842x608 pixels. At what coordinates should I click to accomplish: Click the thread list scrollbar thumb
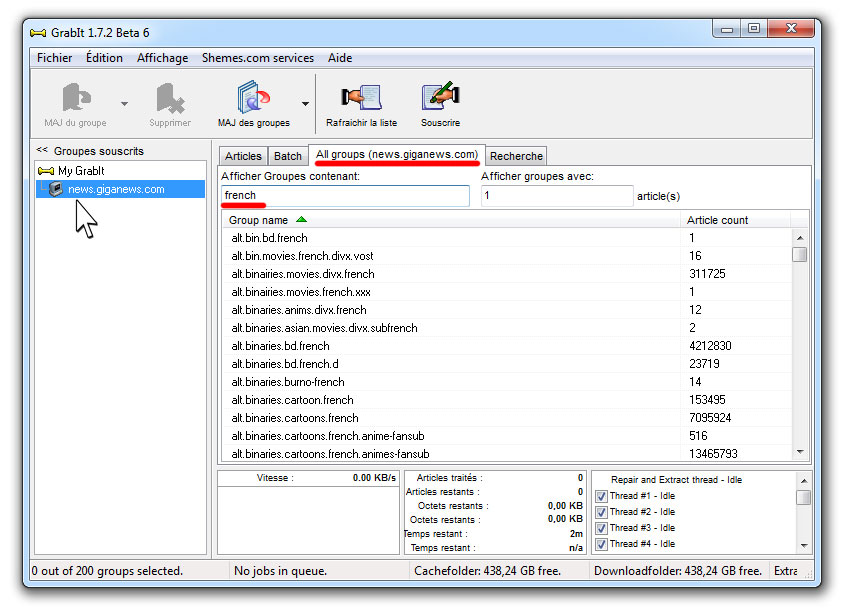804,497
